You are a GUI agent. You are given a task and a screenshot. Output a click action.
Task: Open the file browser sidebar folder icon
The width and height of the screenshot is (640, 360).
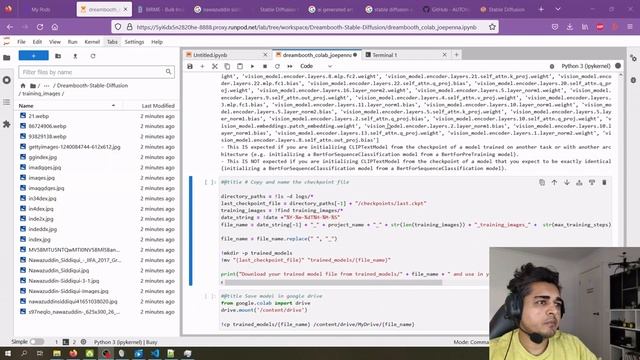[7, 58]
